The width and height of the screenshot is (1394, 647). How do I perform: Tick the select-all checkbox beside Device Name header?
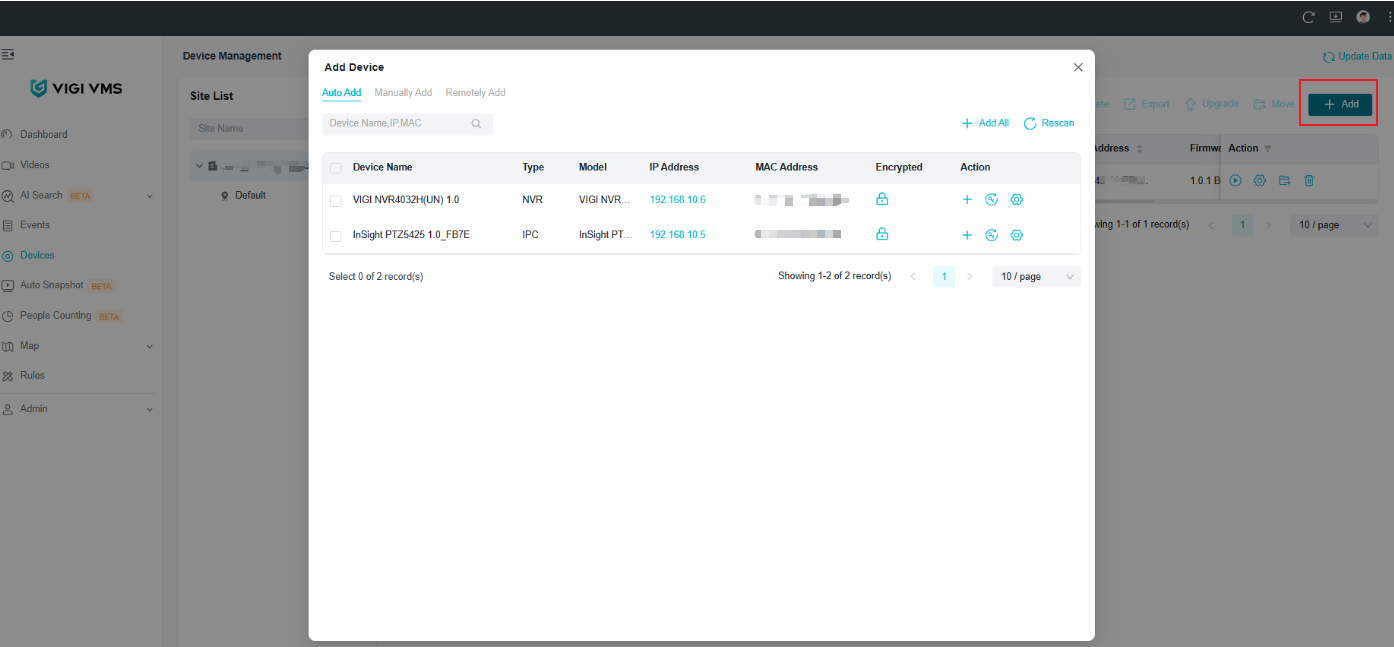pyautogui.click(x=335, y=168)
